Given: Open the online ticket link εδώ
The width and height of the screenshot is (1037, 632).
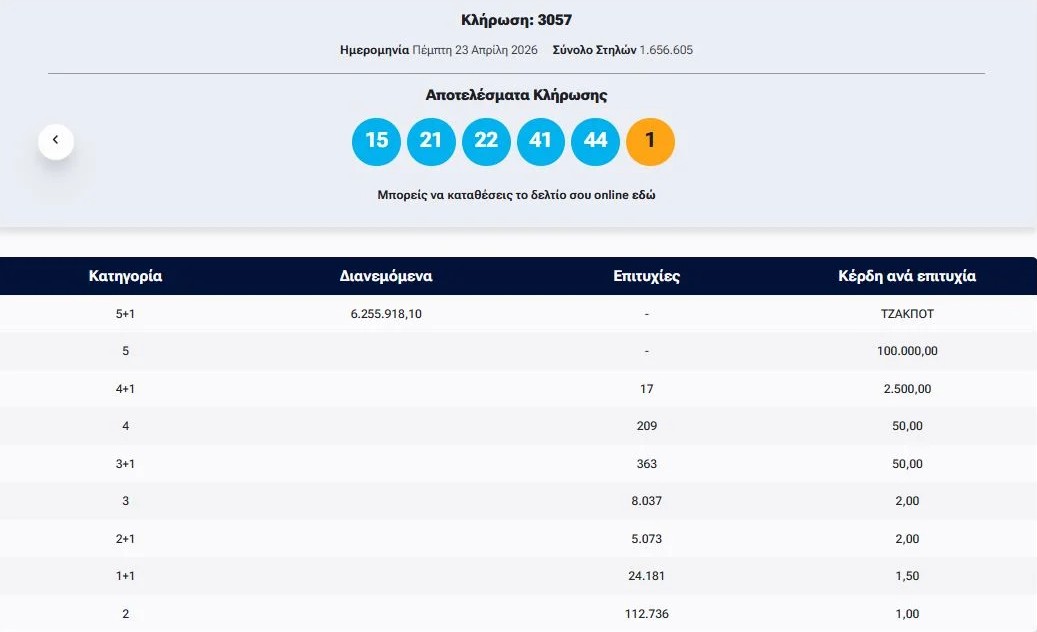Looking at the screenshot, I should pyautogui.click(x=646, y=194).
